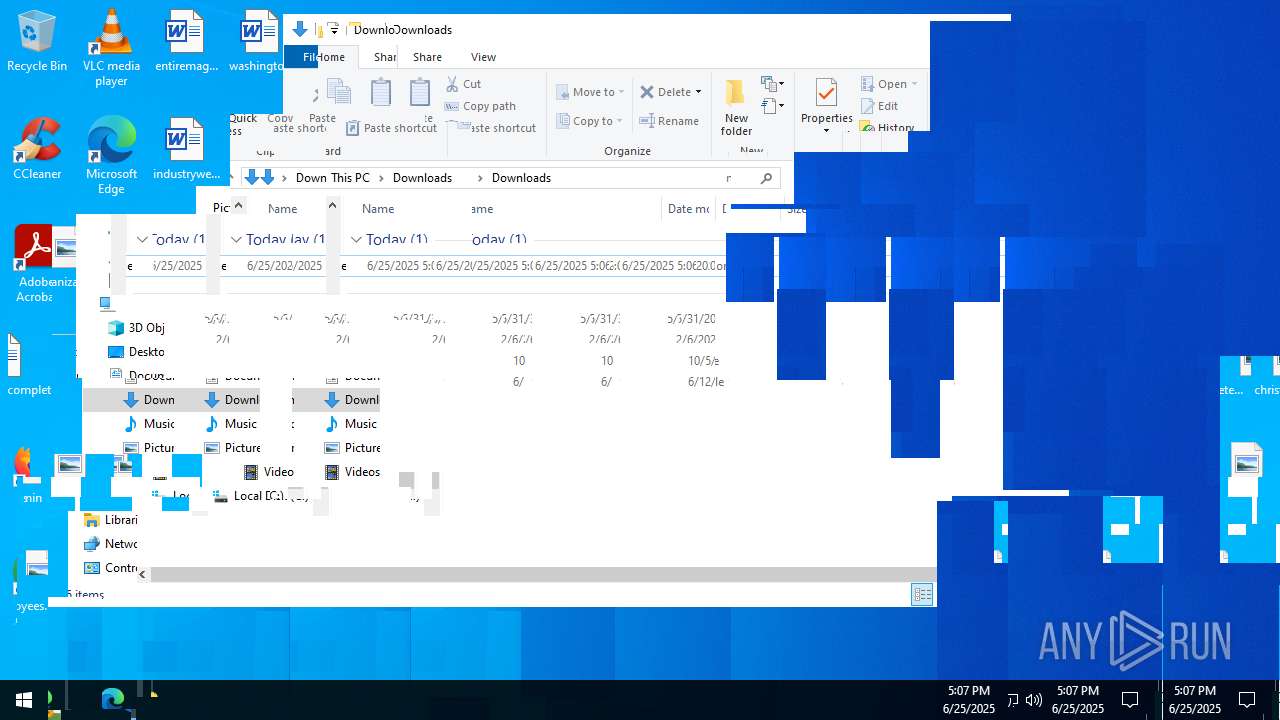Screen dimensions: 1280x720
Task: Click the Cut scissors icon in ribbon
Action: [452, 84]
